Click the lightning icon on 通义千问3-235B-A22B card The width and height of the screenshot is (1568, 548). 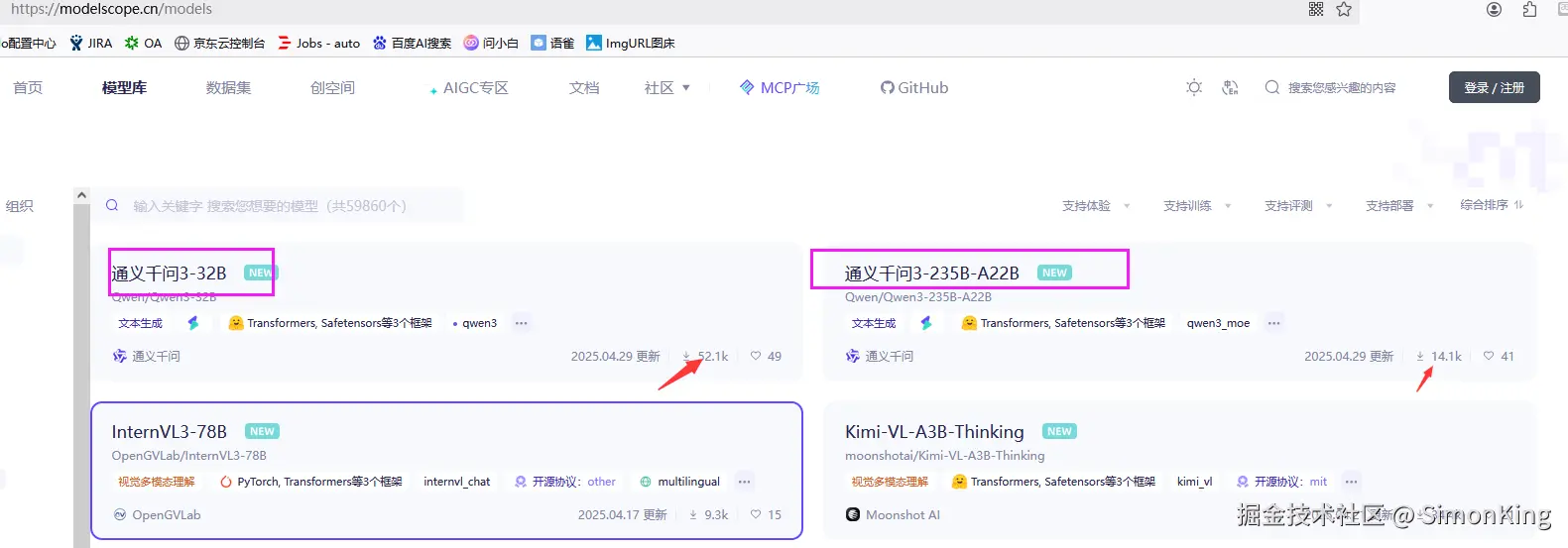tap(926, 323)
